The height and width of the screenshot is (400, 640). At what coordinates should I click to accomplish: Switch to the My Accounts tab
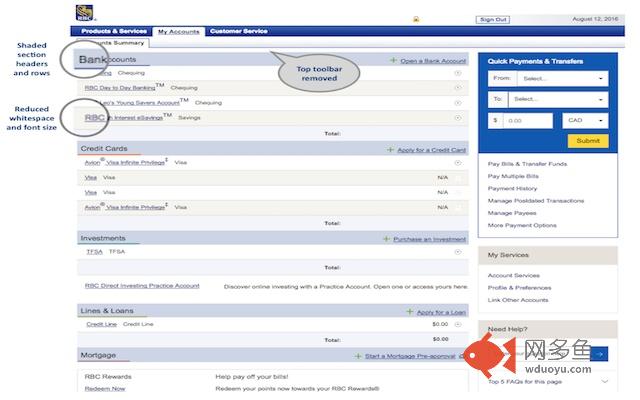179,31
